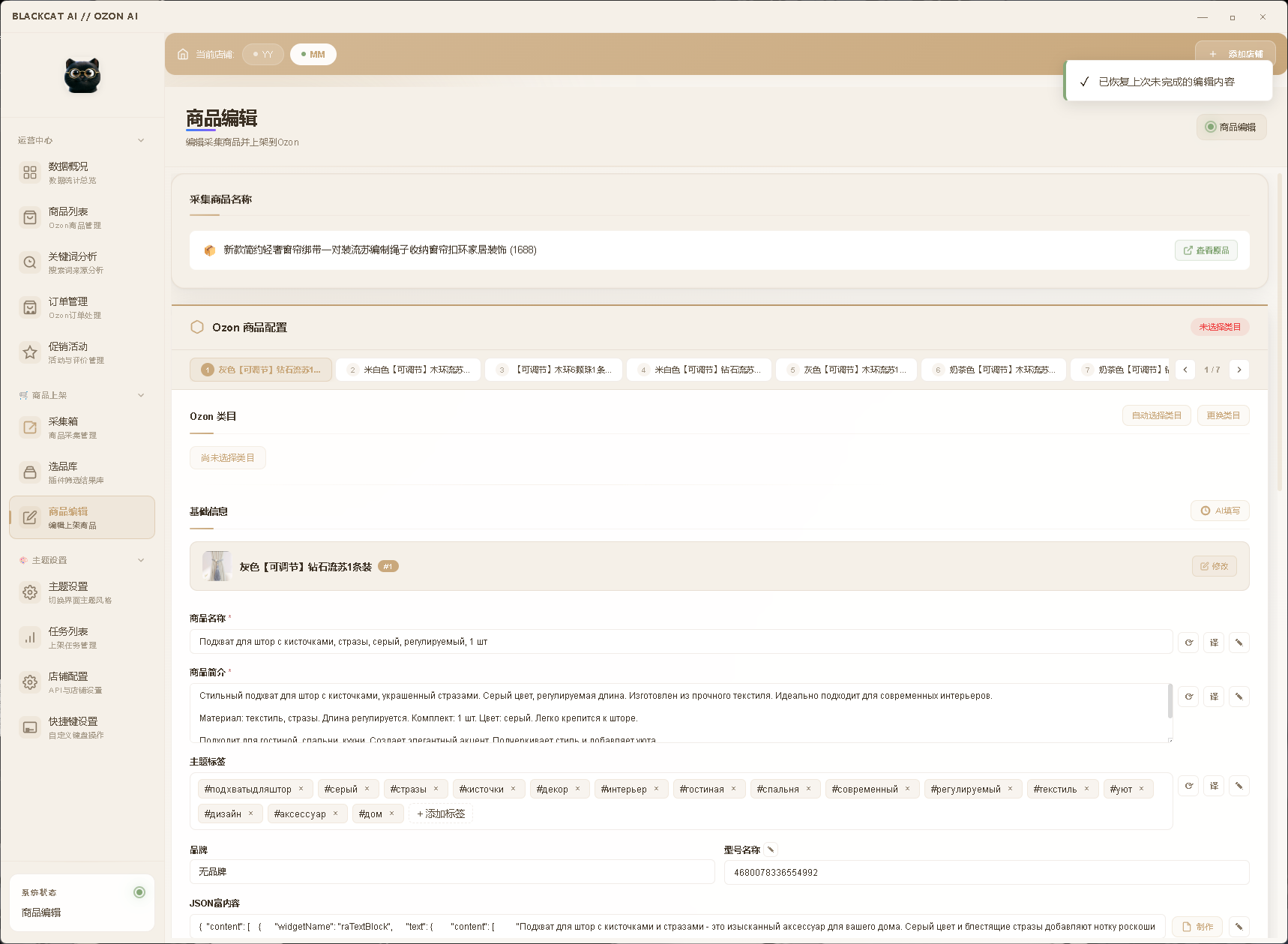Translate the 商品简介 description text
This screenshot has width=1288, height=944.
1214,697
